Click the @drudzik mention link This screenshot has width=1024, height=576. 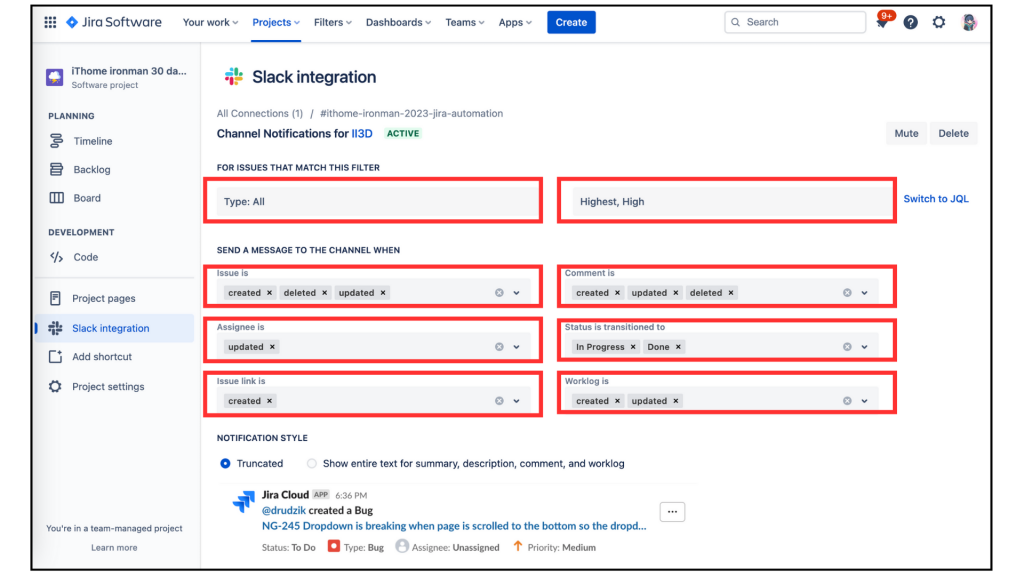pyautogui.click(x=283, y=510)
